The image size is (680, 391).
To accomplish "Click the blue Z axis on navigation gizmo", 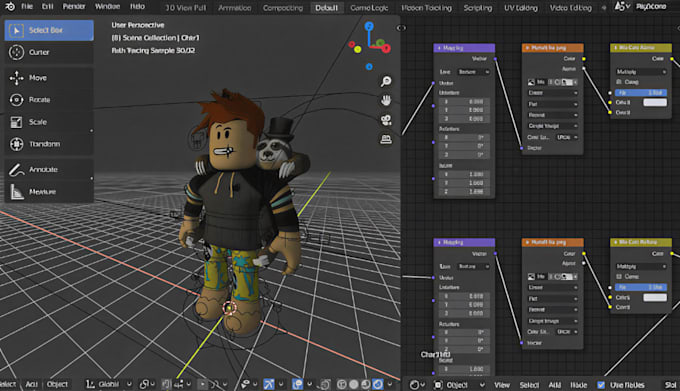I will (x=369, y=26).
